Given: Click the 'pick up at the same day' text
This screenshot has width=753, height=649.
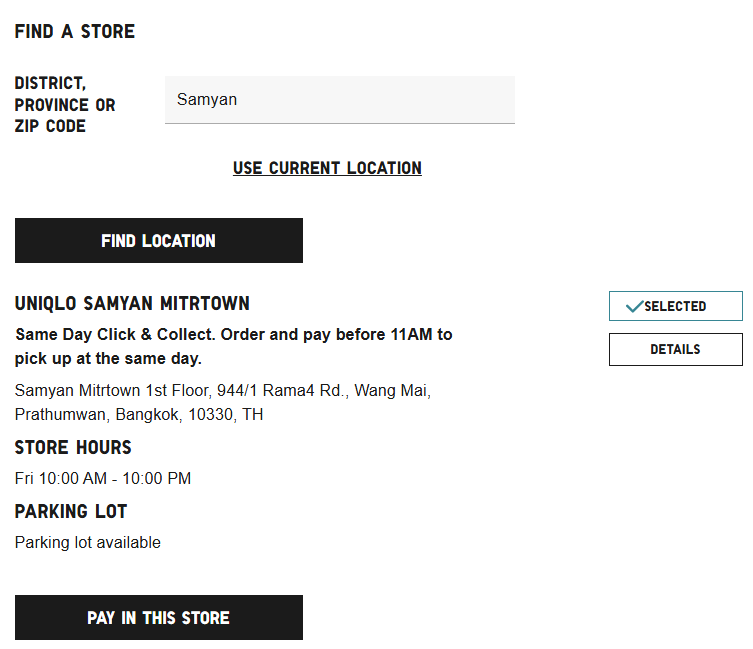Looking at the screenshot, I should tap(108, 358).
